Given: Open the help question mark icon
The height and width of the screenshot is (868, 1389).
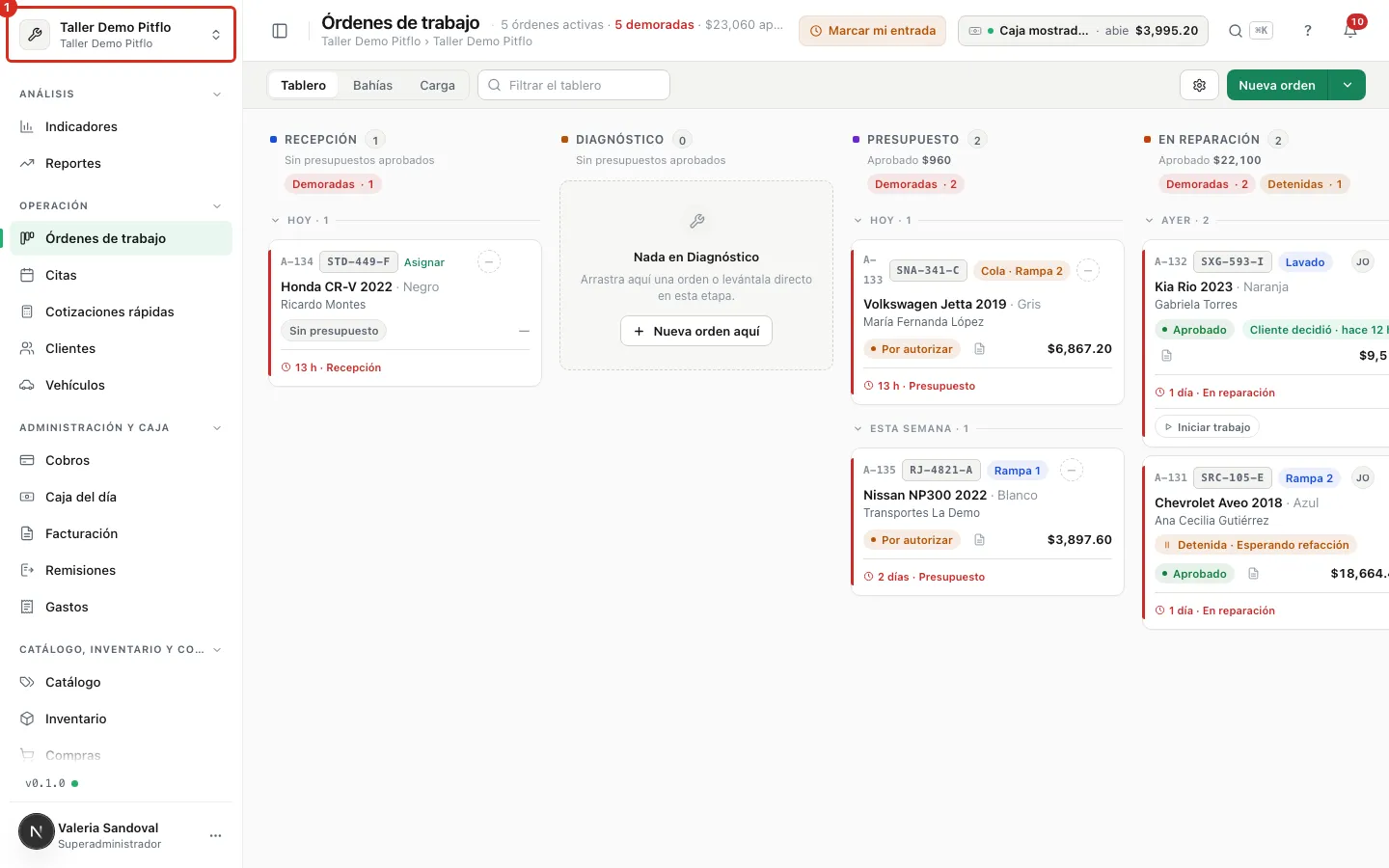Looking at the screenshot, I should click(1308, 31).
